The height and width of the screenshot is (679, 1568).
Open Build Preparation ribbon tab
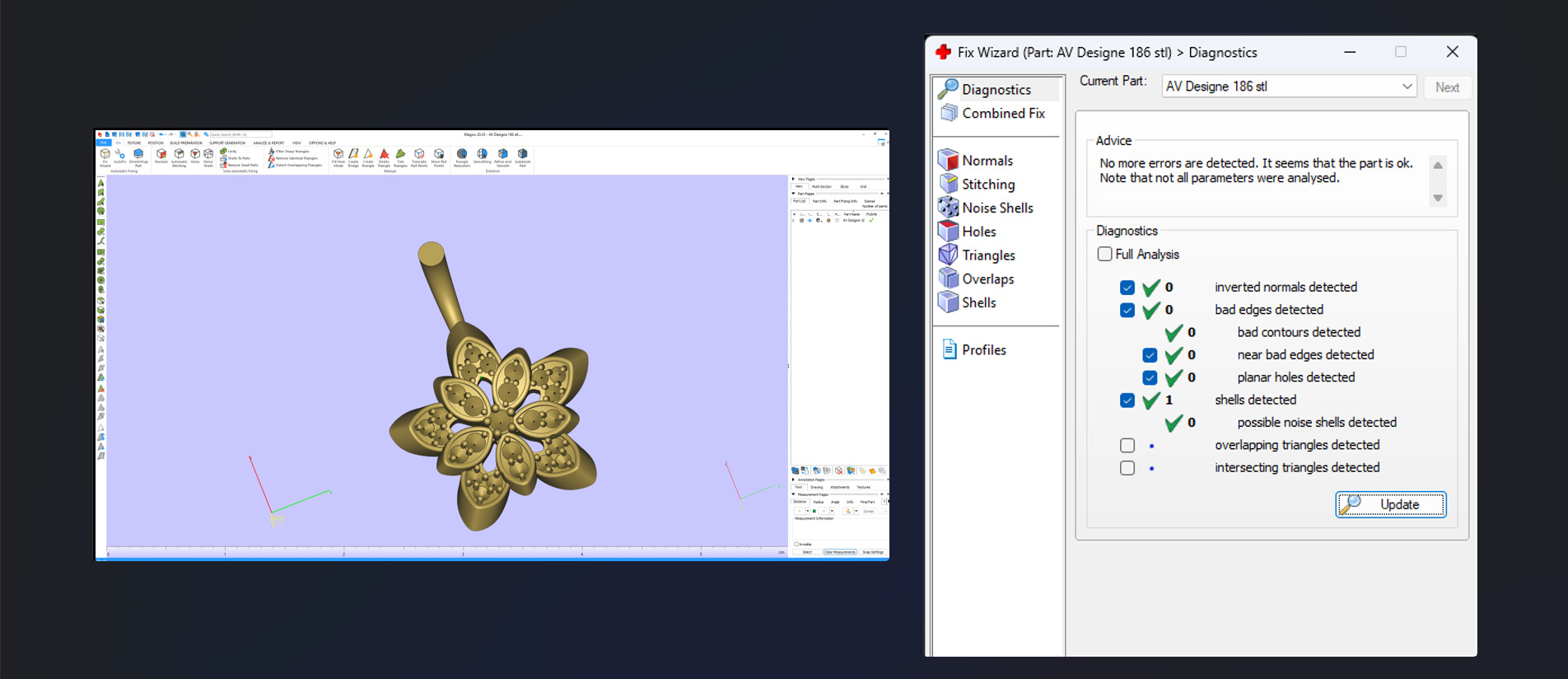coord(186,143)
